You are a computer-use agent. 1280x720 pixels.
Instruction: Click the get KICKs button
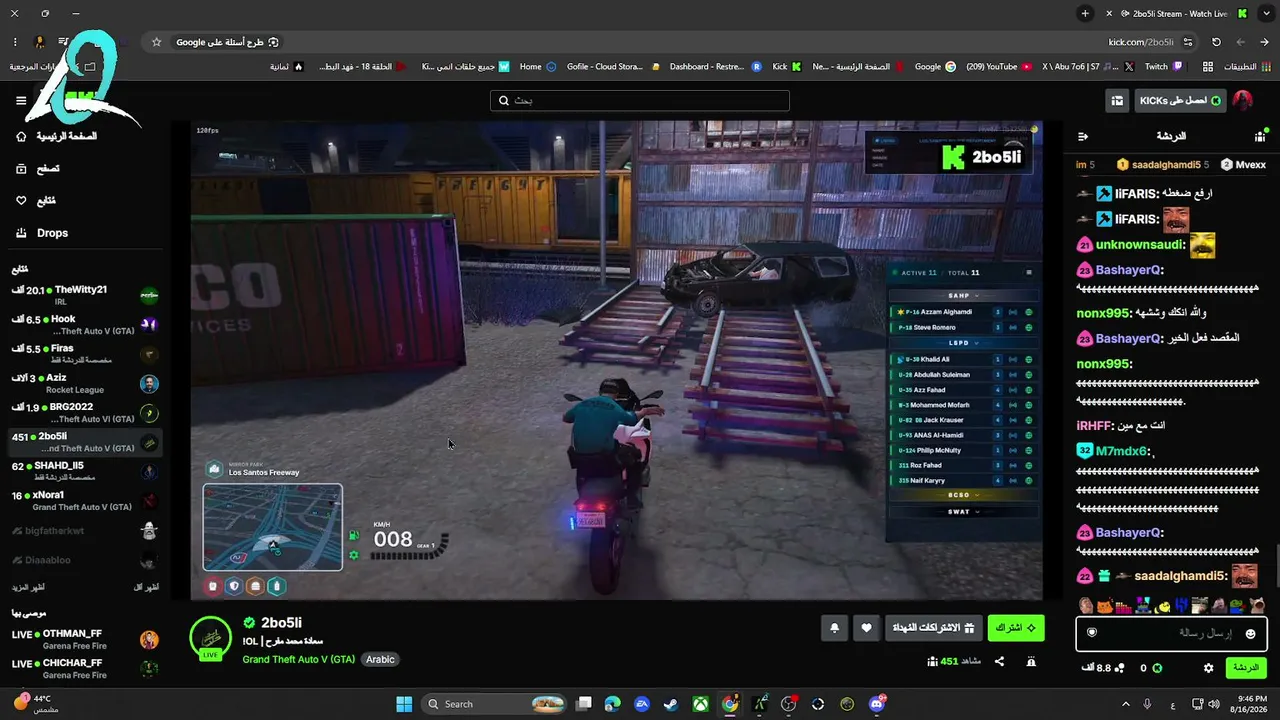click(x=1180, y=100)
